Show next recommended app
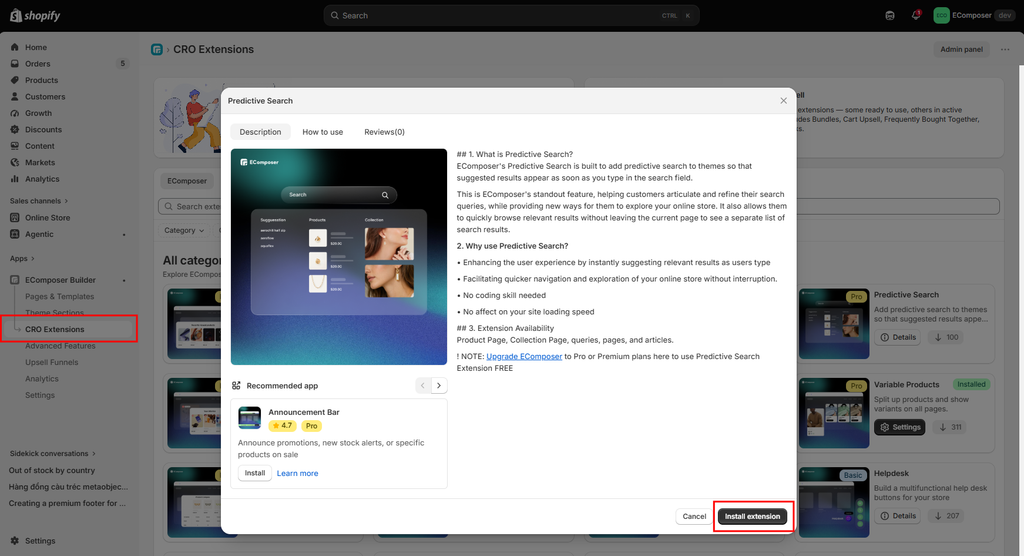 click(x=439, y=385)
